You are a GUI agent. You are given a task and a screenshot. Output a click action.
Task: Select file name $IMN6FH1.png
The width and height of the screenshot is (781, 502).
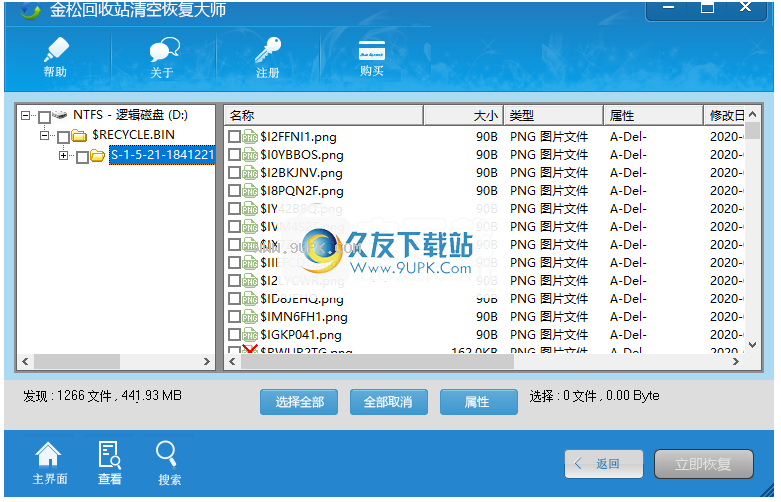[304, 317]
